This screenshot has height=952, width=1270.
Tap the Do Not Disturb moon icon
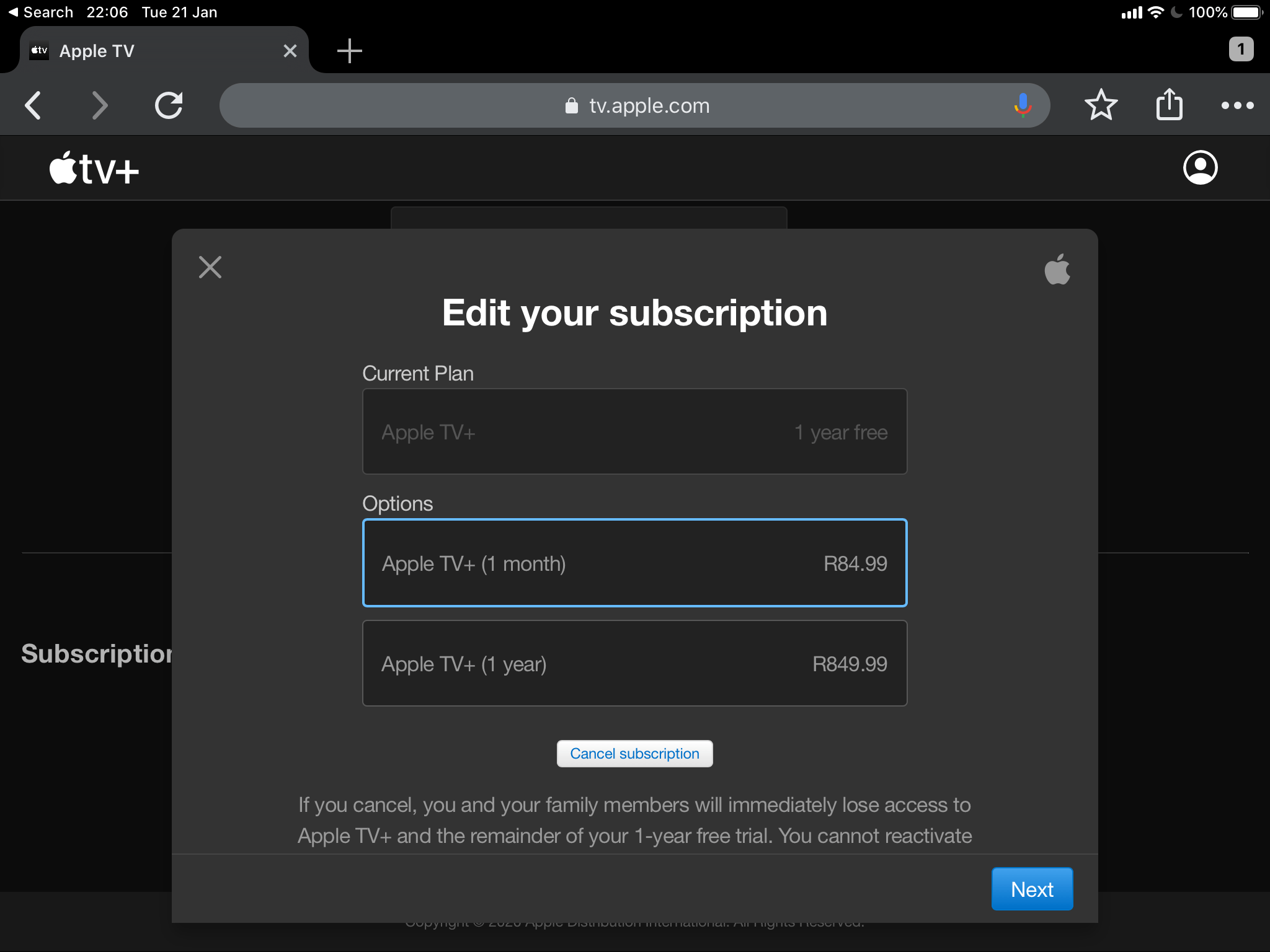tap(1176, 12)
